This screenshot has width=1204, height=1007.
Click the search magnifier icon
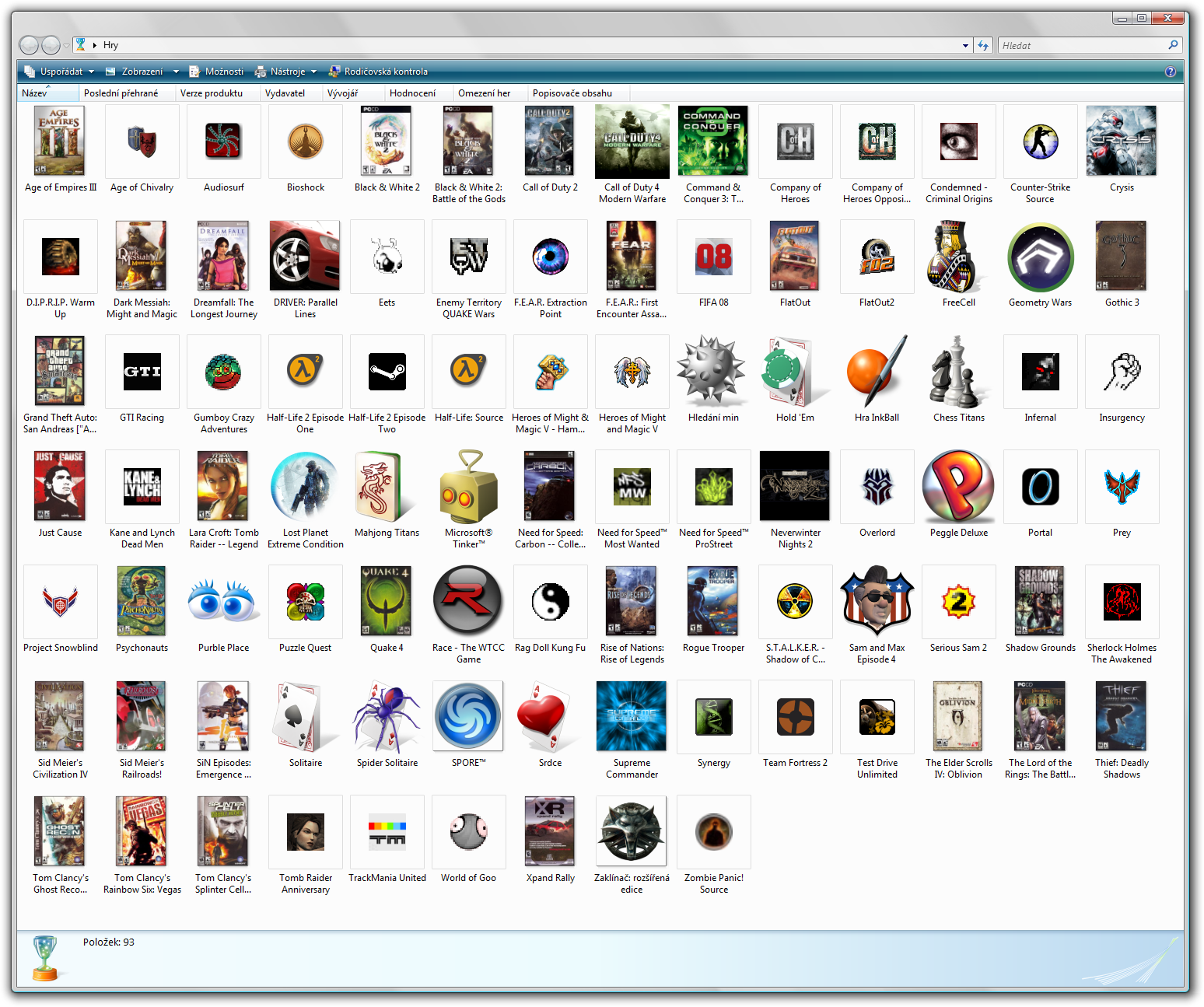[x=1173, y=45]
